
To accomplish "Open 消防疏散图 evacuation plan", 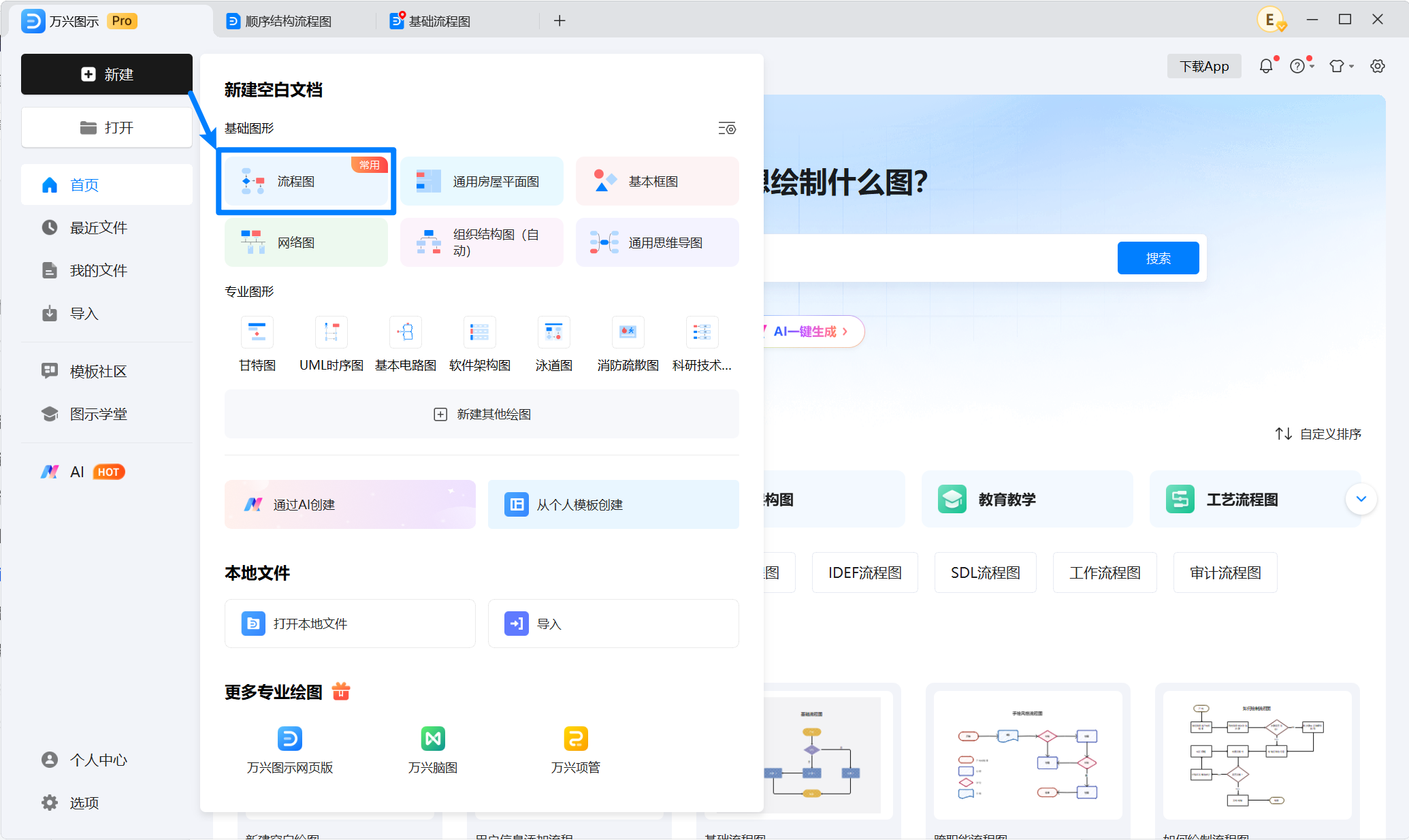I will (628, 344).
